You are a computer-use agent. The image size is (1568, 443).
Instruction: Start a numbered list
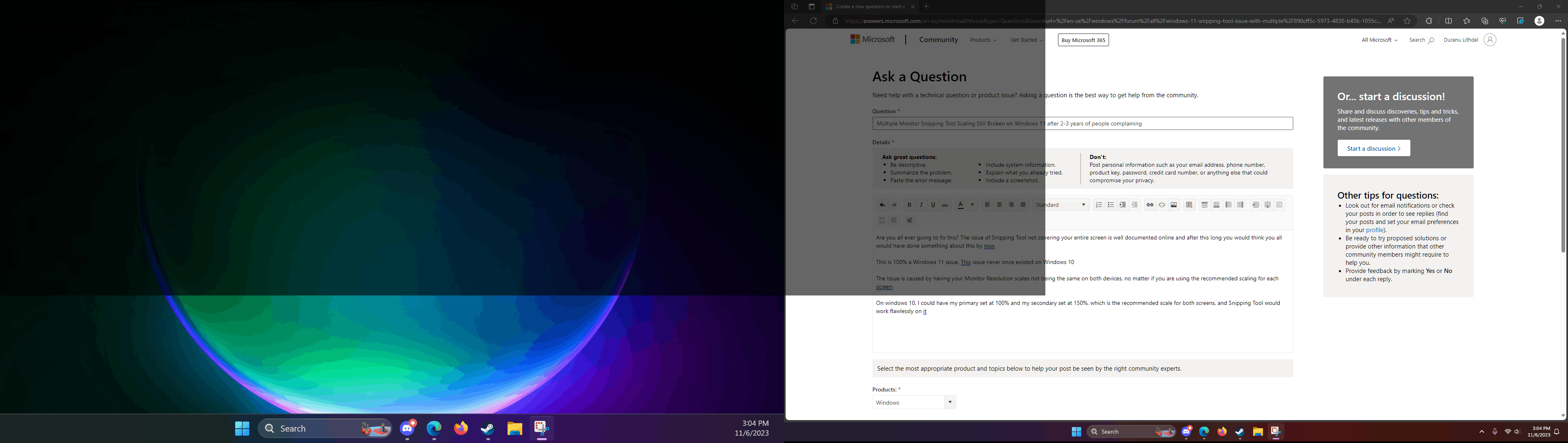(1099, 205)
